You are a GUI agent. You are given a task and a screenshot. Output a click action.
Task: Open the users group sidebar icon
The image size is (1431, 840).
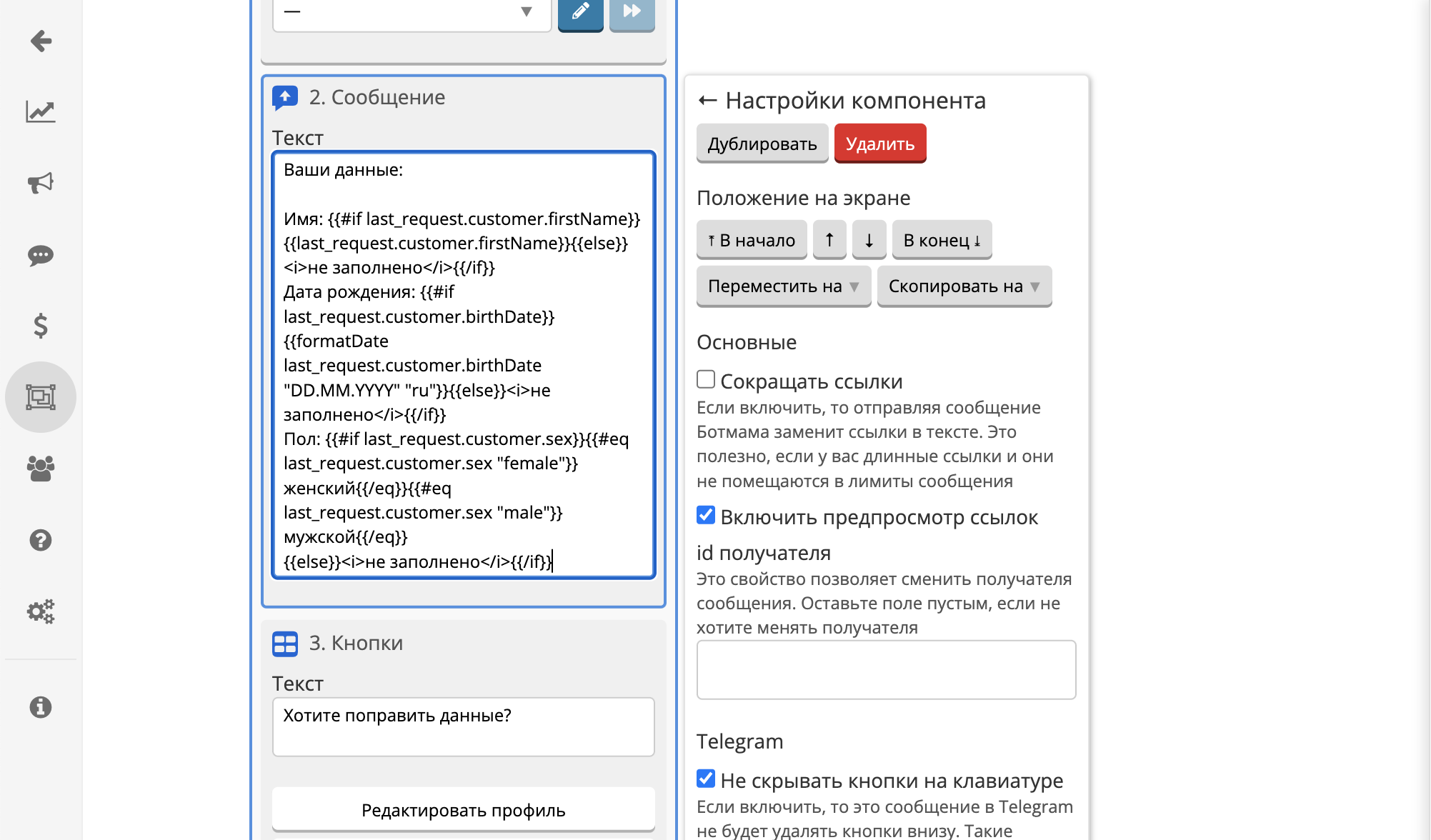(41, 469)
